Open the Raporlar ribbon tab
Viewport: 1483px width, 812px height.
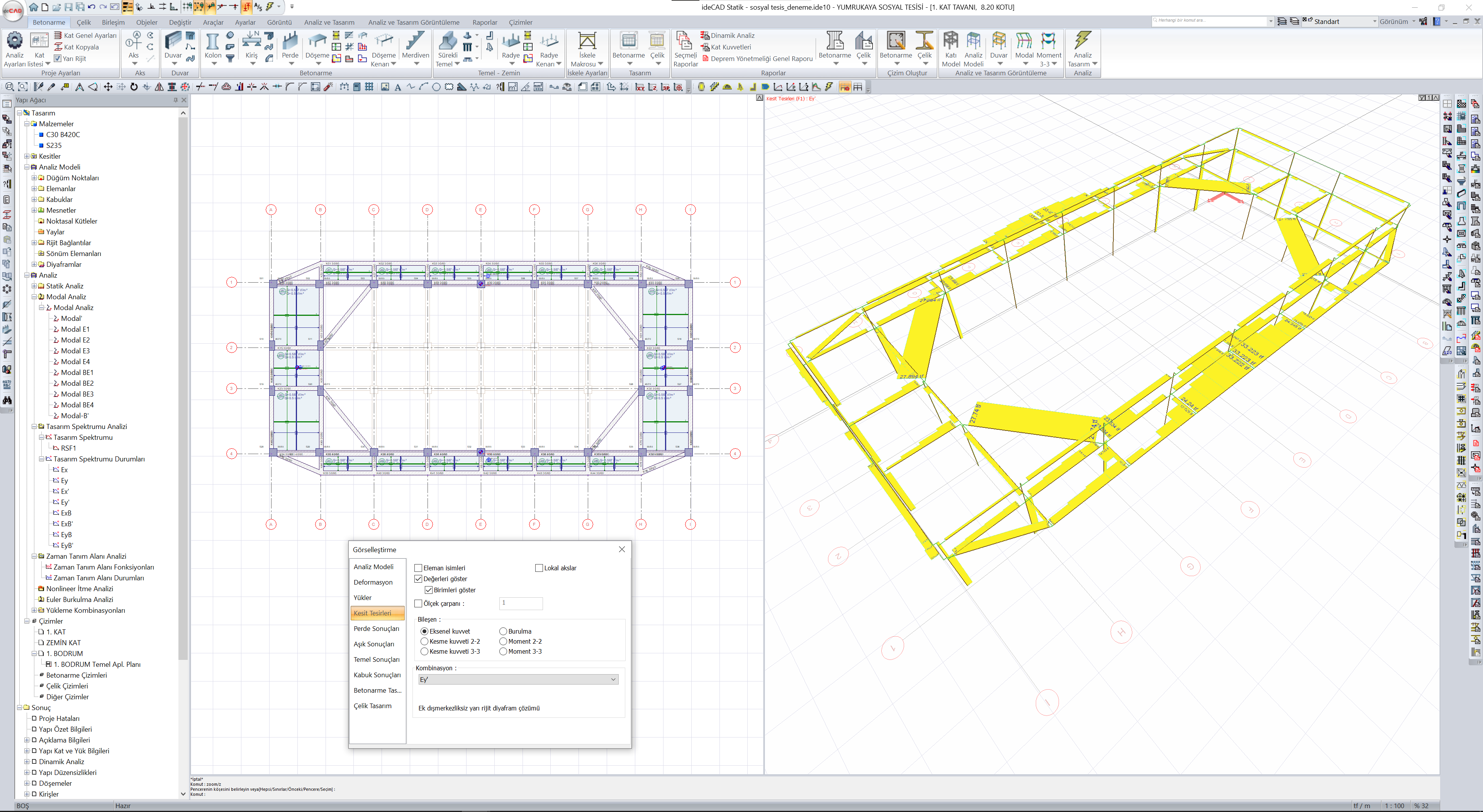point(485,22)
